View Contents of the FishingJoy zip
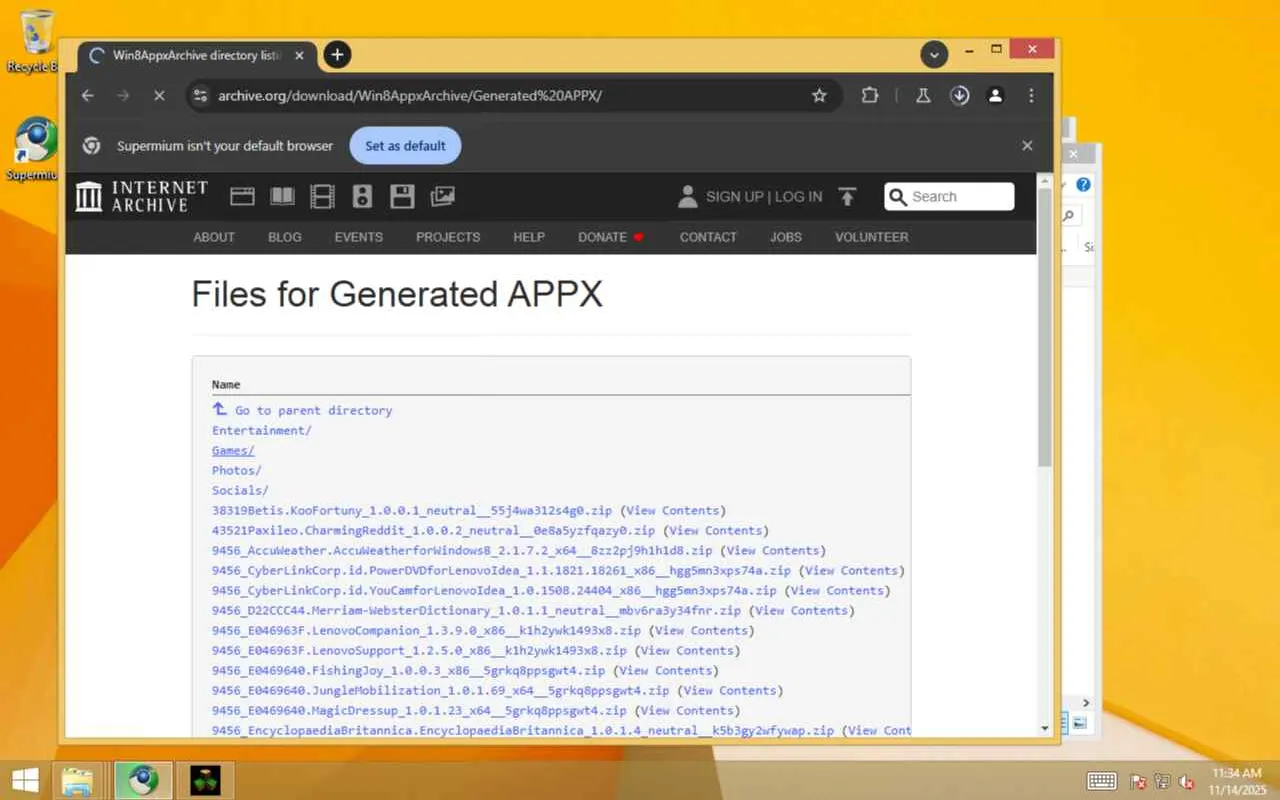This screenshot has height=800, width=1280. click(x=666, y=670)
